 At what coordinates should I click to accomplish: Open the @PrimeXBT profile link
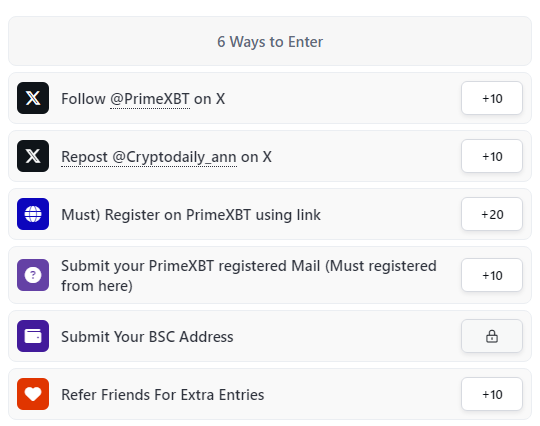point(150,99)
